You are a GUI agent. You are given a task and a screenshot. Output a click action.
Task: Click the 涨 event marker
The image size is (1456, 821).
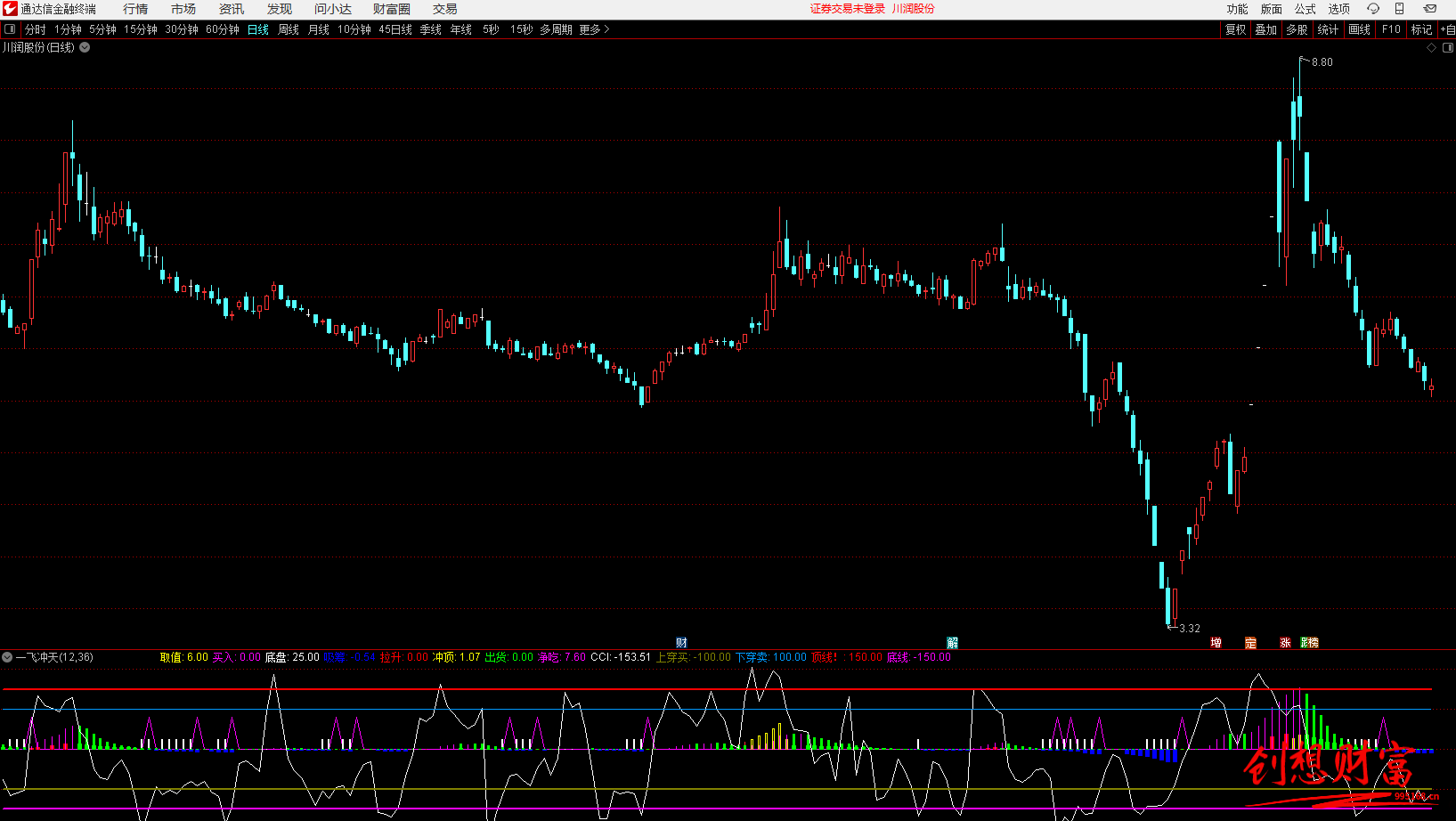1285,643
